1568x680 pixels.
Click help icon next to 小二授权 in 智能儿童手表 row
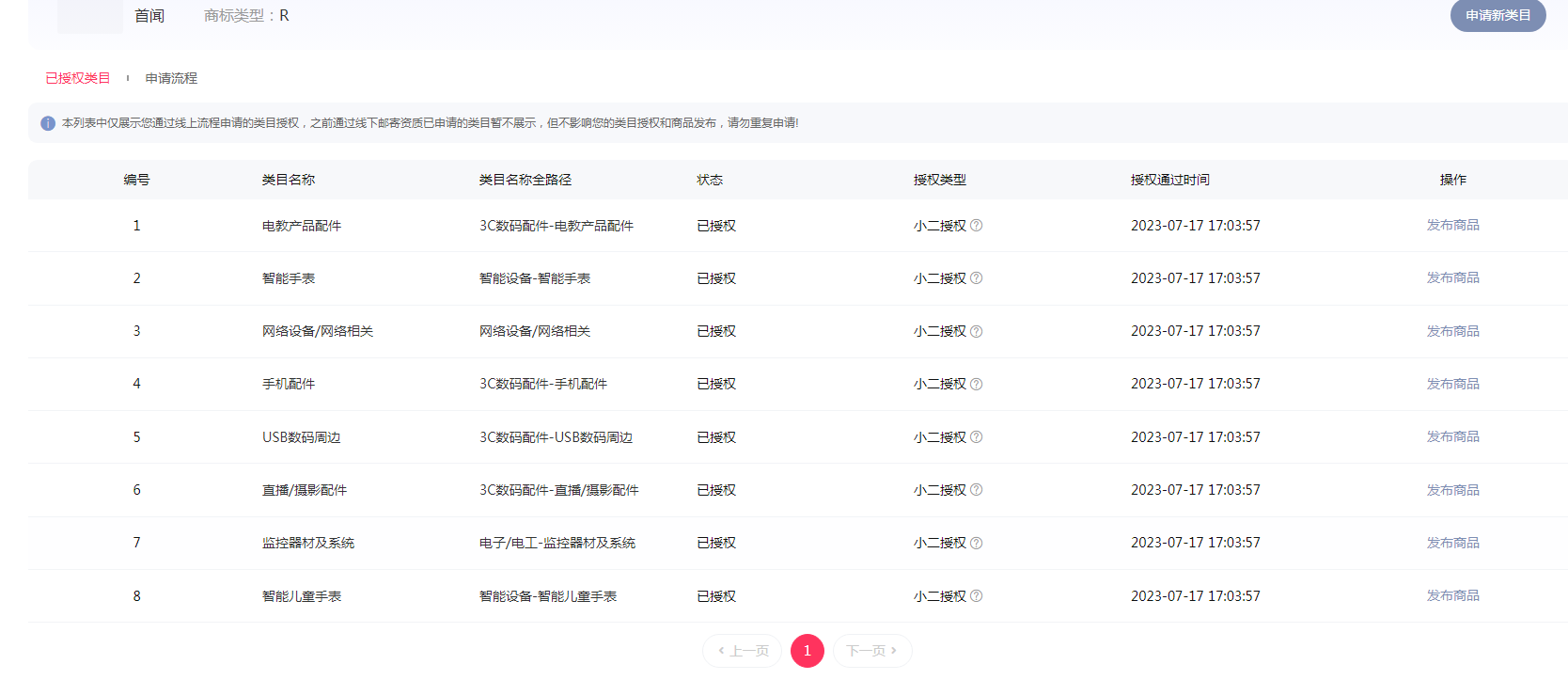tap(976, 596)
